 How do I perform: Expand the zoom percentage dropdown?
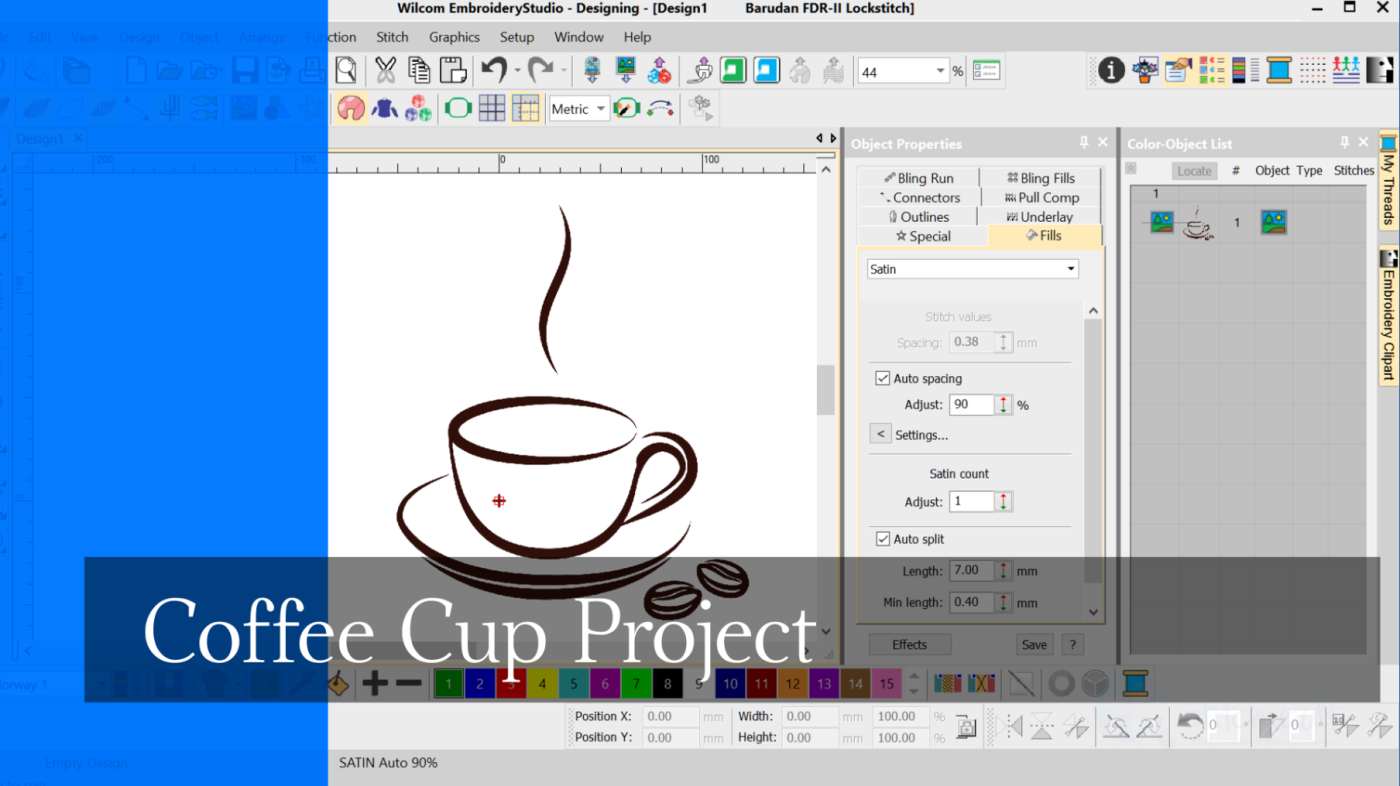[940, 71]
